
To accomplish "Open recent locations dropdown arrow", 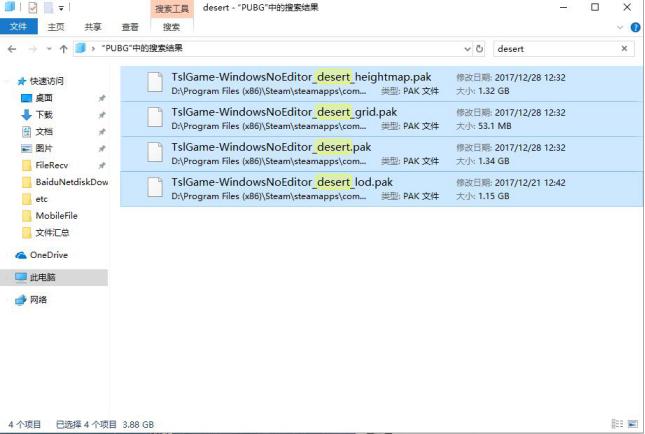I will [49, 49].
